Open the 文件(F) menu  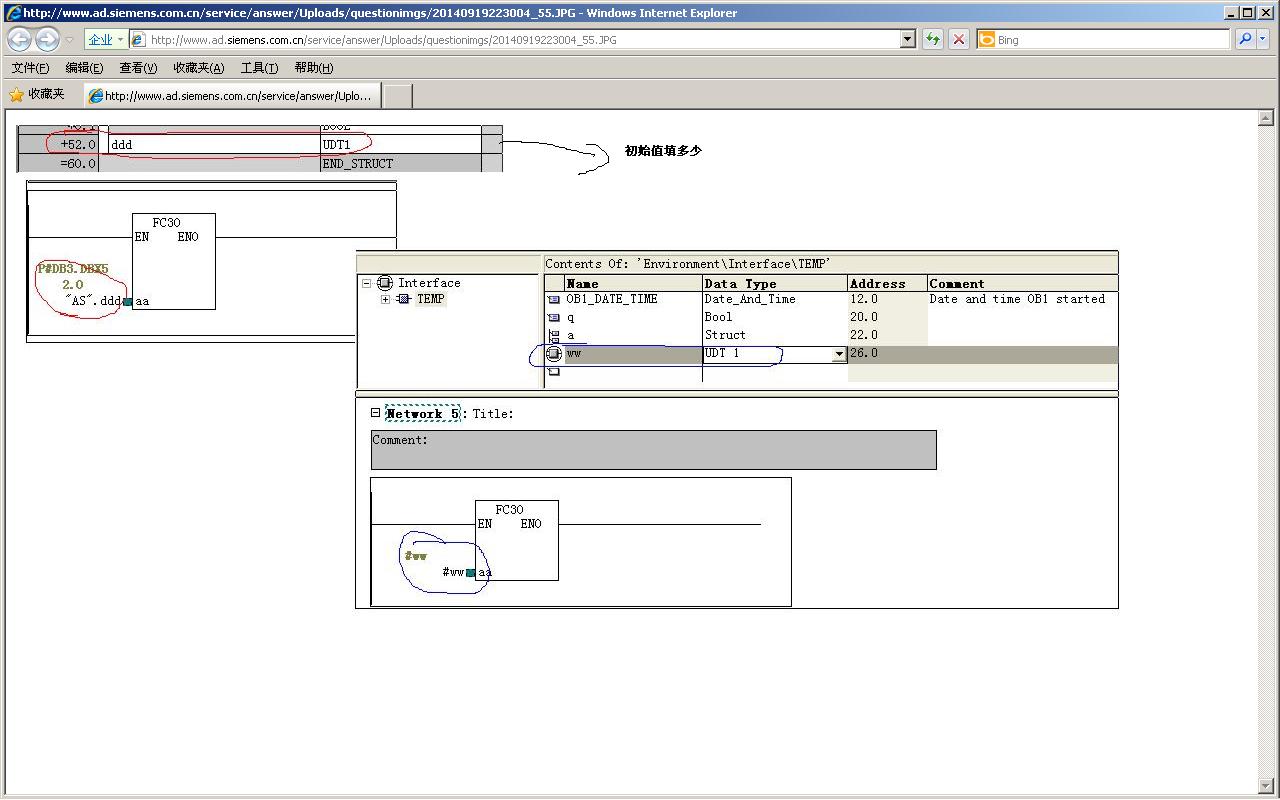(30, 68)
